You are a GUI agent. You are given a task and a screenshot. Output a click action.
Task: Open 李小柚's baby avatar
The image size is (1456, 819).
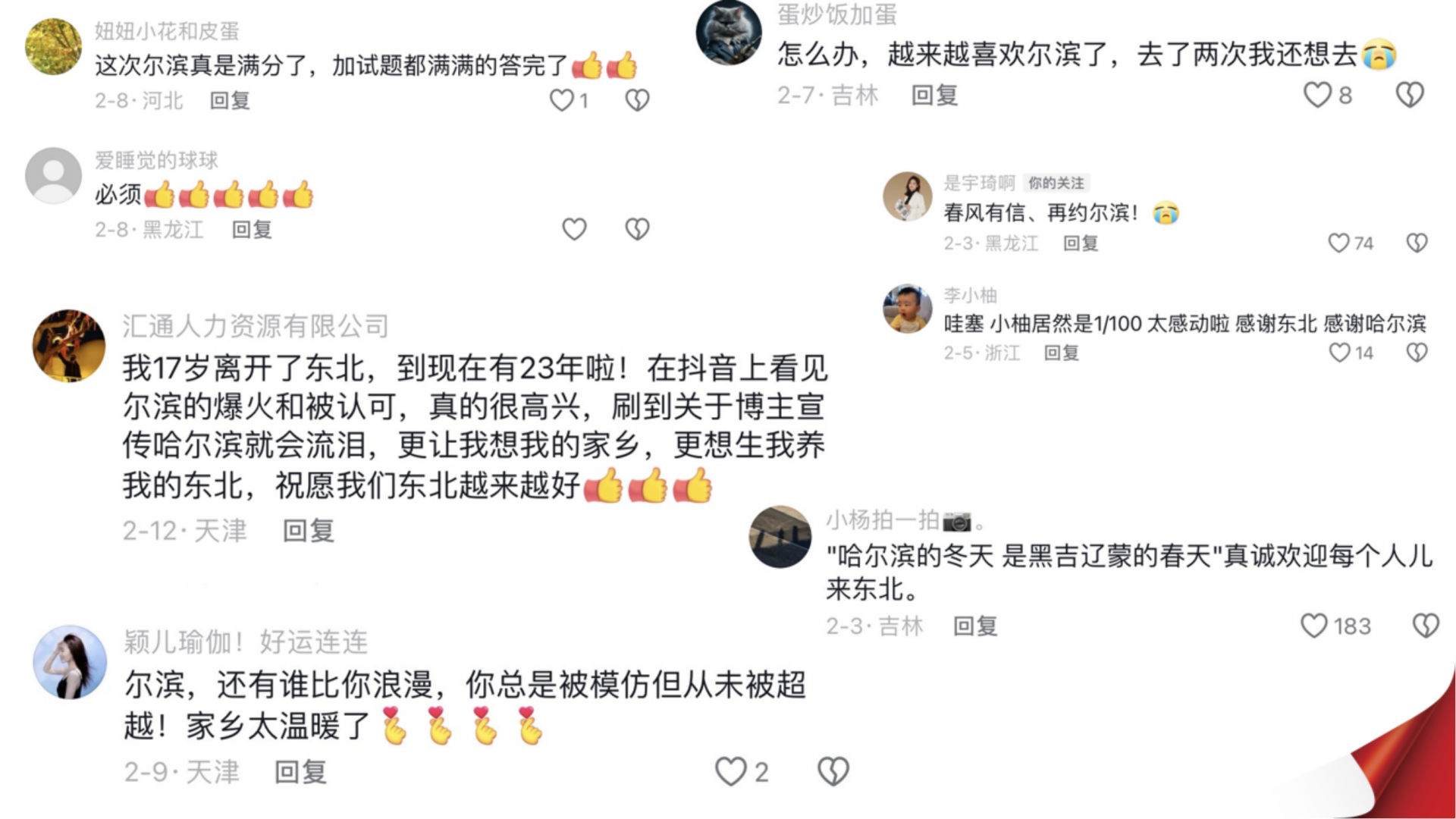point(908,309)
